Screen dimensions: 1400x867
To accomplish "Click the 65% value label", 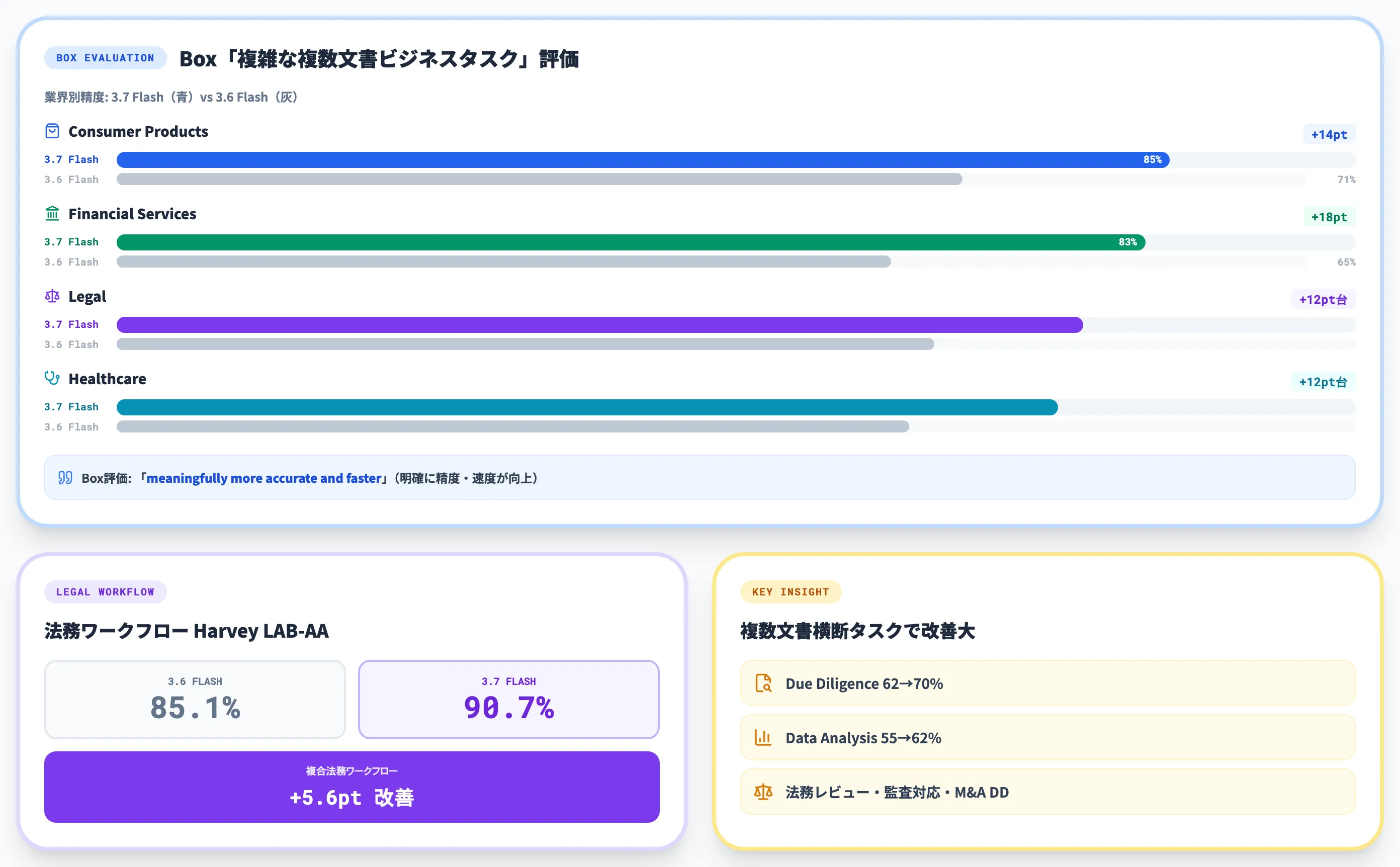I will pos(1346,262).
